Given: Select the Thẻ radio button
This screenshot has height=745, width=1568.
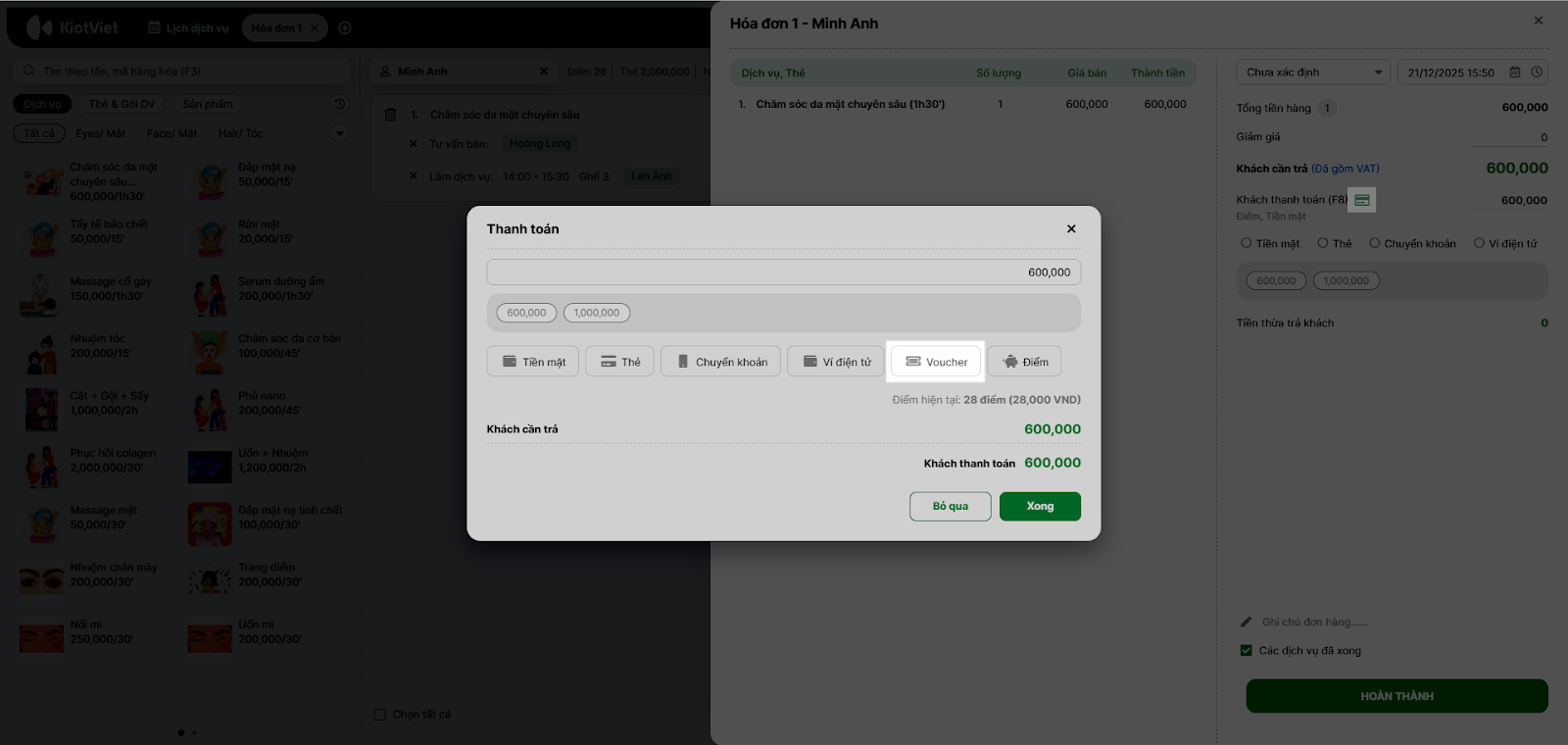Looking at the screenshot, I should 1323,243.
